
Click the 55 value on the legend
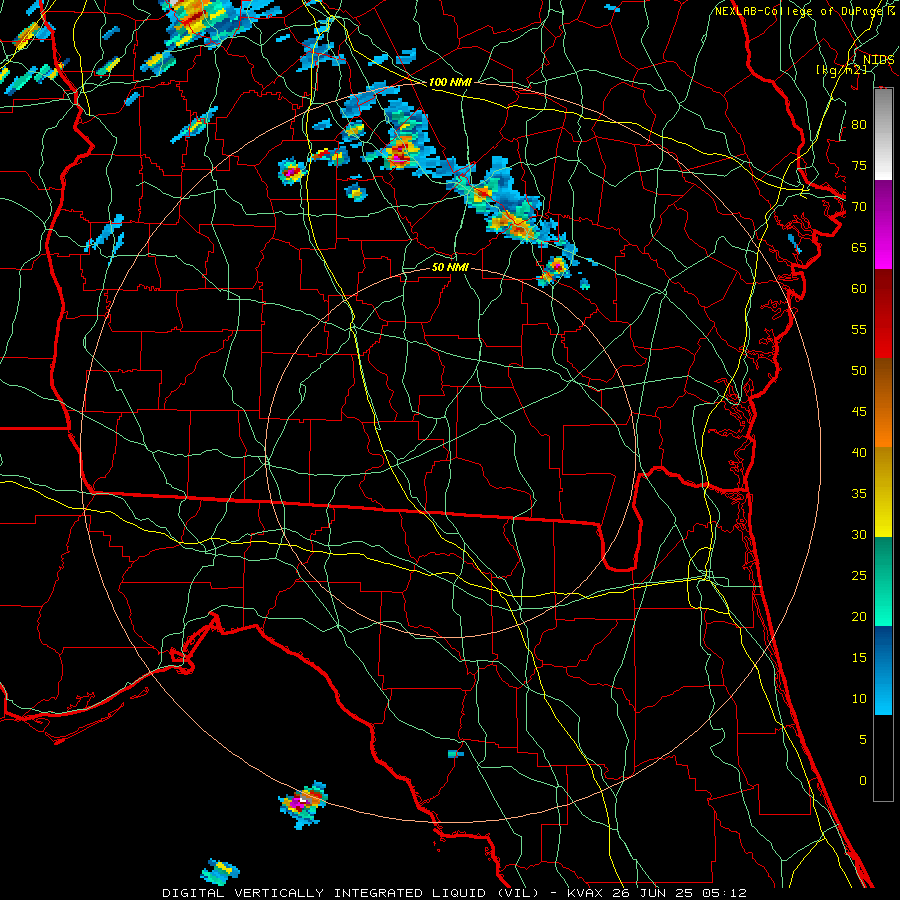[x=859, y=329]
